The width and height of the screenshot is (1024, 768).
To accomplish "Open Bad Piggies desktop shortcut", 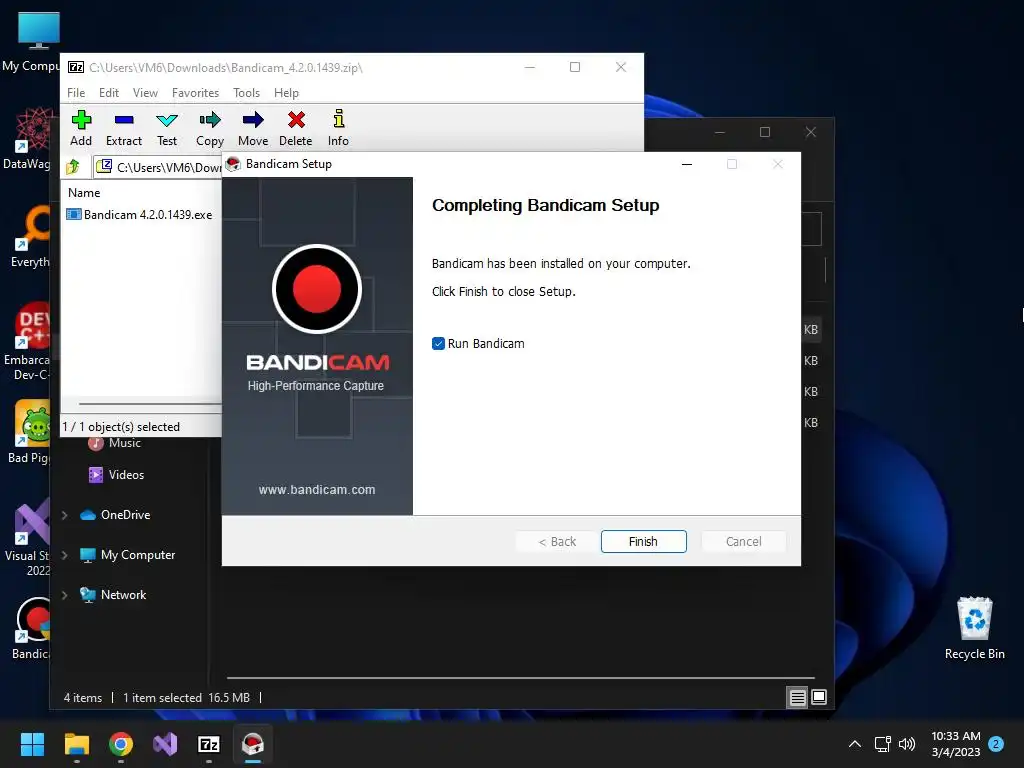I will click(29, 432).
